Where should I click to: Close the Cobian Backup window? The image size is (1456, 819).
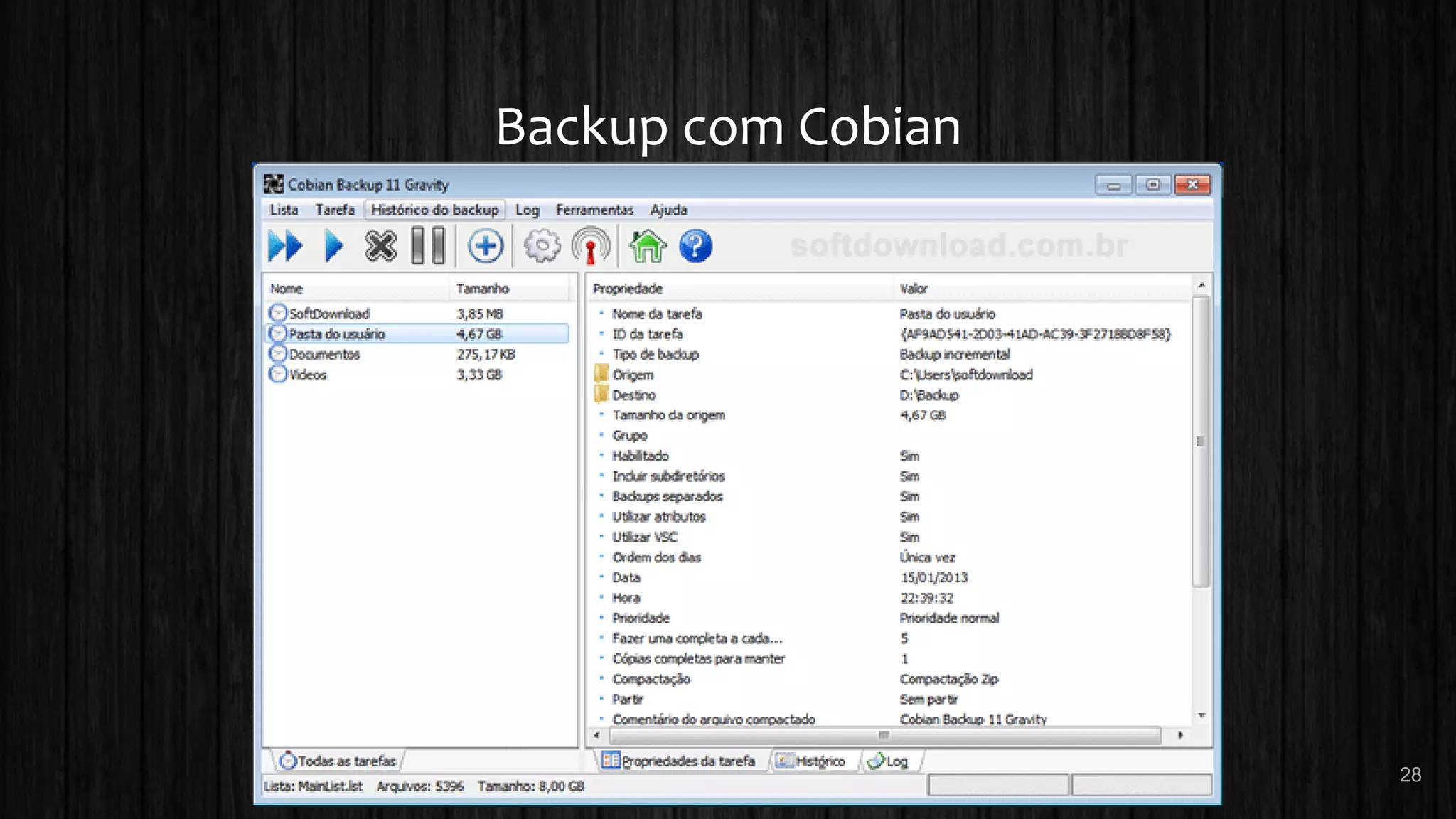point(1192,185)
